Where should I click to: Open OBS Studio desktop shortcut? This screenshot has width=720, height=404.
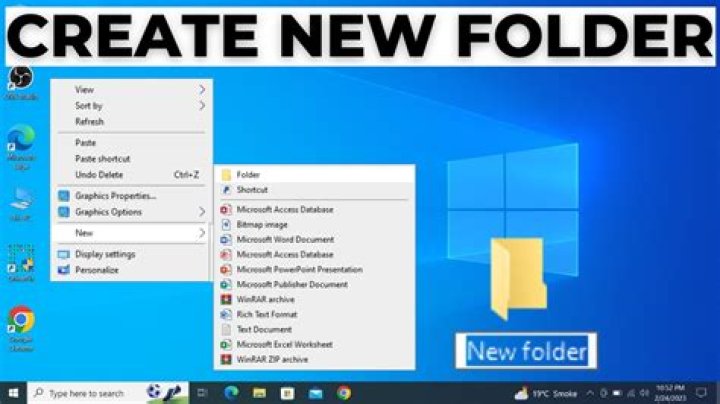tap(19, 79)
